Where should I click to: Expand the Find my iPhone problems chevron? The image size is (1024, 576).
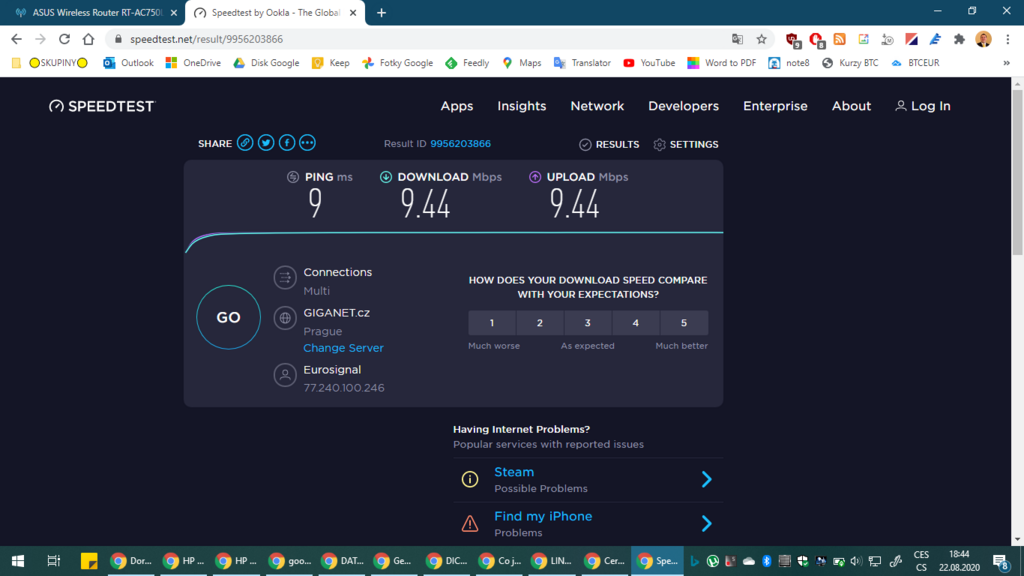(707, 524)
